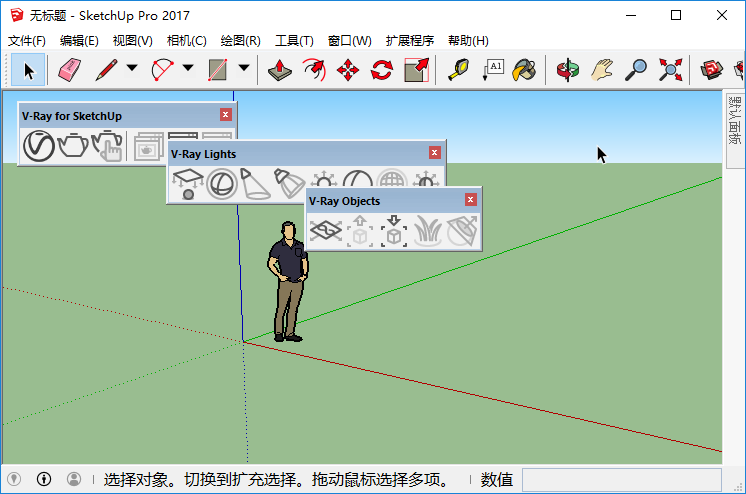The height and width of the screenshot is (494, 746).
Task: Close the V-Ray for SketchUp toolbar
Action: [x=226, y=115]
